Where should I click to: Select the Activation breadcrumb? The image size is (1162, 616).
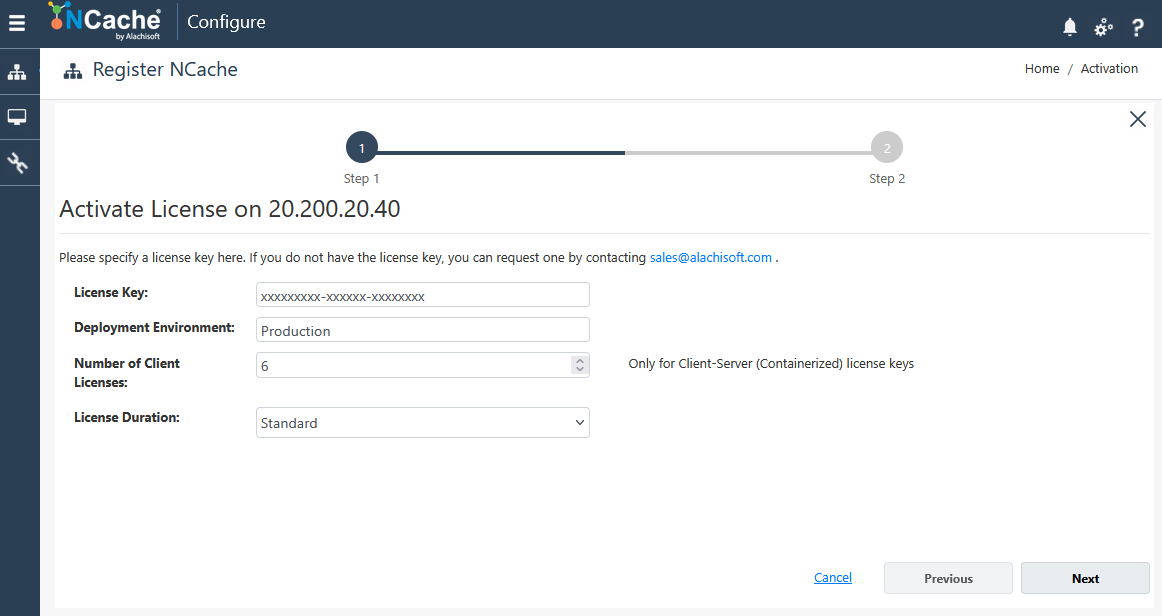(x=1109, y=69)
